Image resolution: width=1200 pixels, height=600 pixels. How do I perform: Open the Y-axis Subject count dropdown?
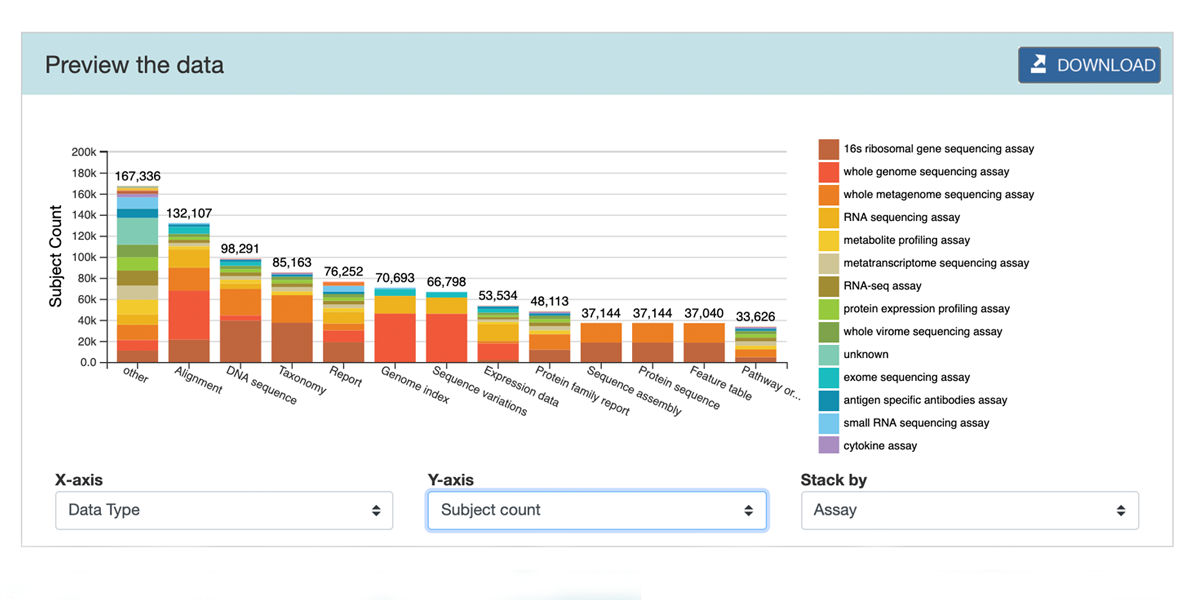[x=597, y=510]
